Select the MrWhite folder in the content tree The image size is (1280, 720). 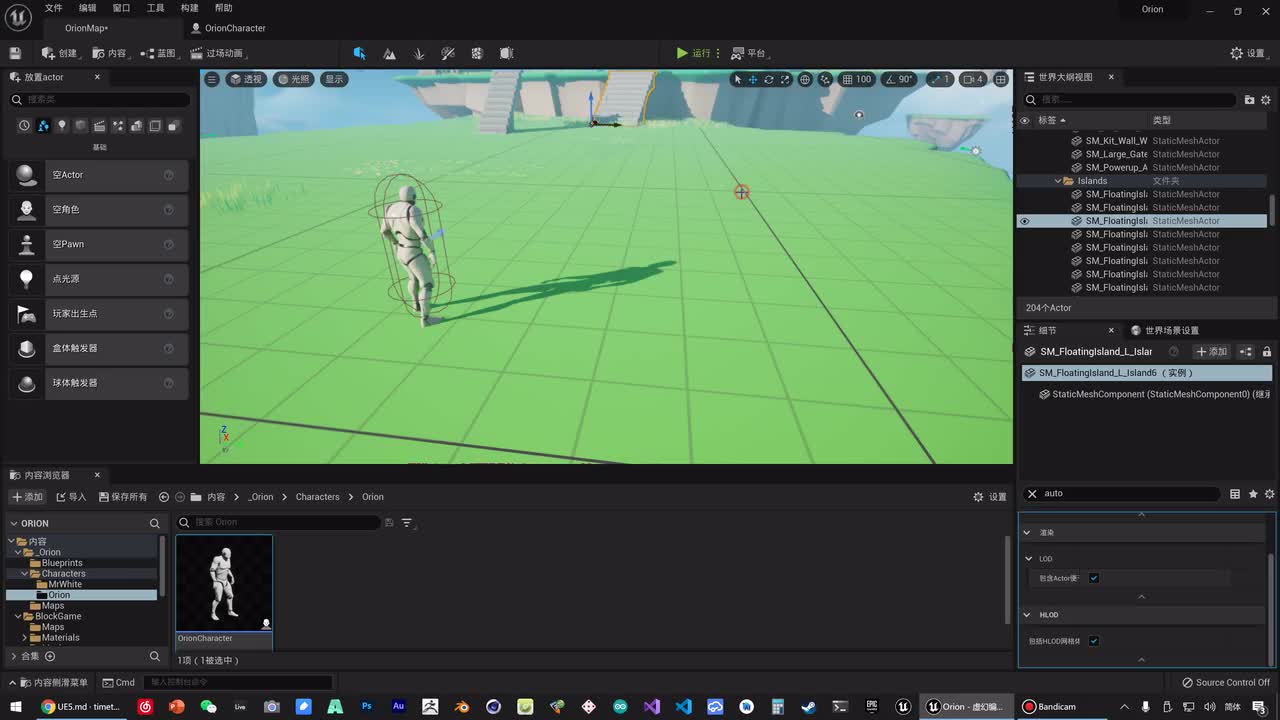point(65,585)
